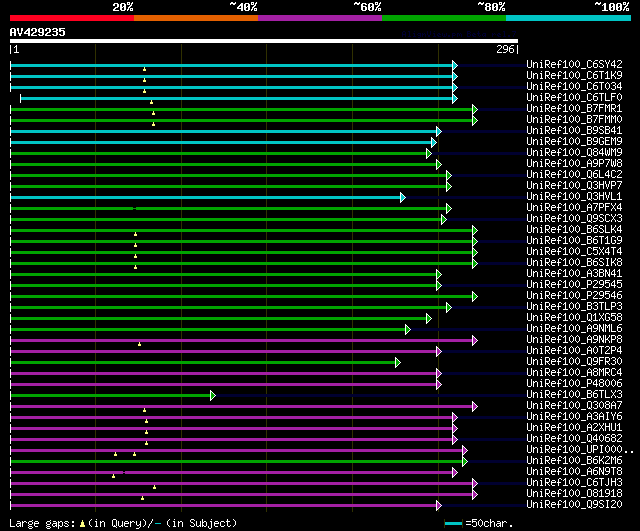Click the yellow gap icon in legend
This screenshot has width=640, height=531.
point(82,523)
